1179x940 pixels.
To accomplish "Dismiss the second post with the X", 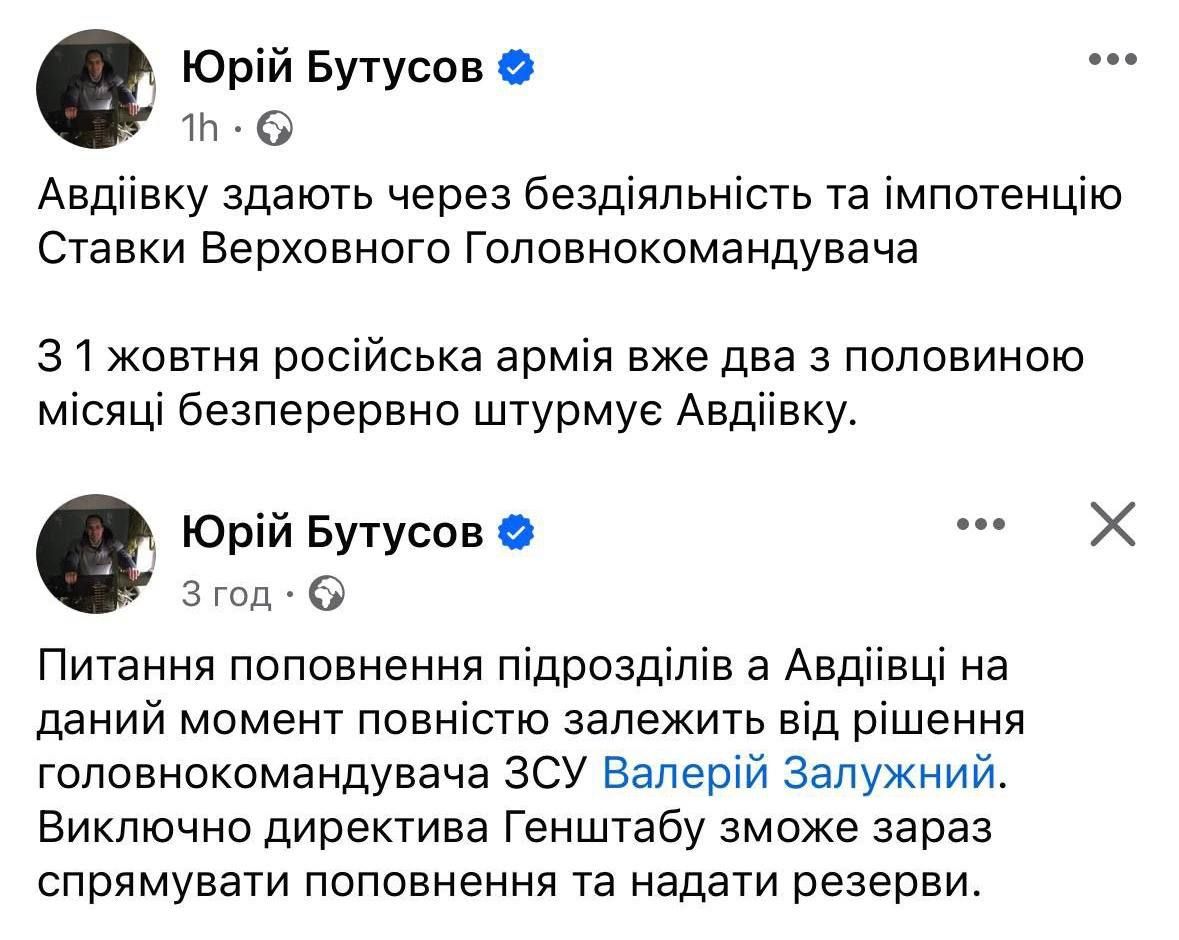I will [x=1113, y=525].
